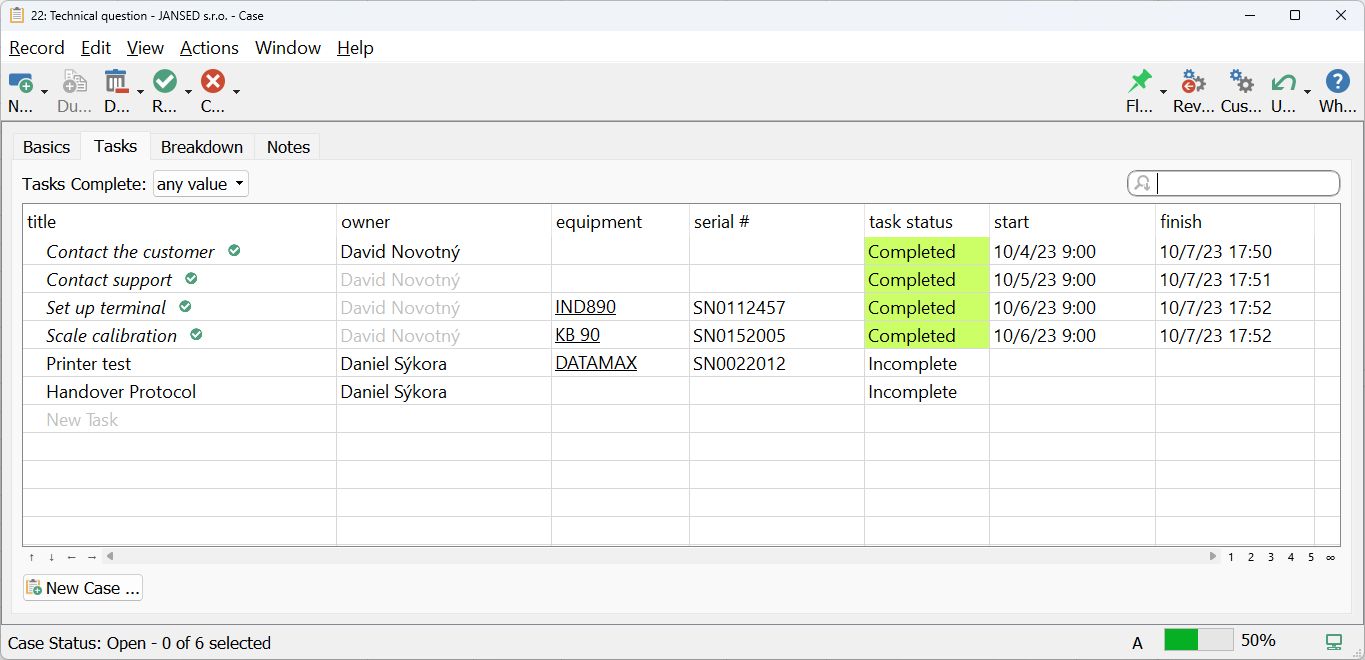Click green check beside Contact the customer
Screen dimensions: 1365x660
coord(234,251)
